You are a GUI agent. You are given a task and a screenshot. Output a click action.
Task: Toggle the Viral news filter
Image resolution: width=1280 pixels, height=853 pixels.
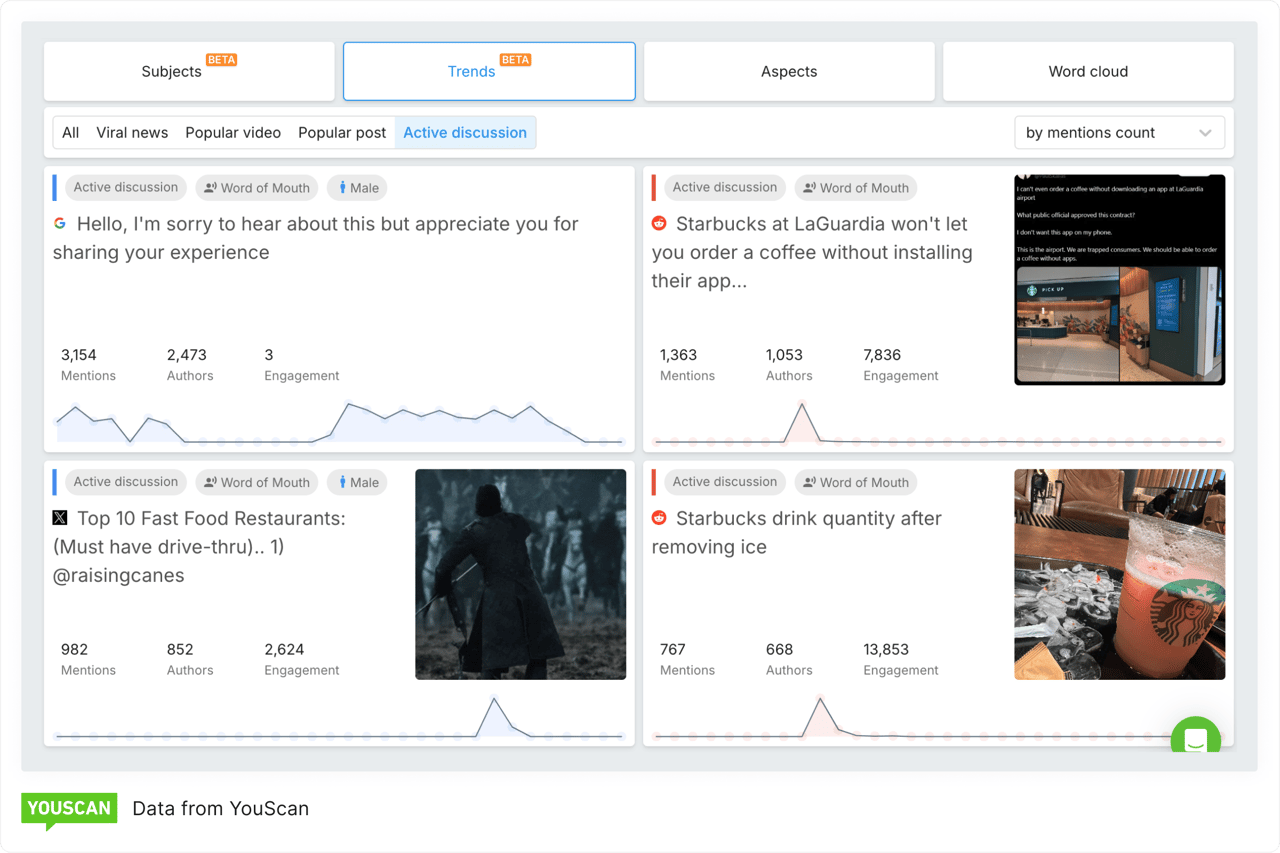coord(132,132)
